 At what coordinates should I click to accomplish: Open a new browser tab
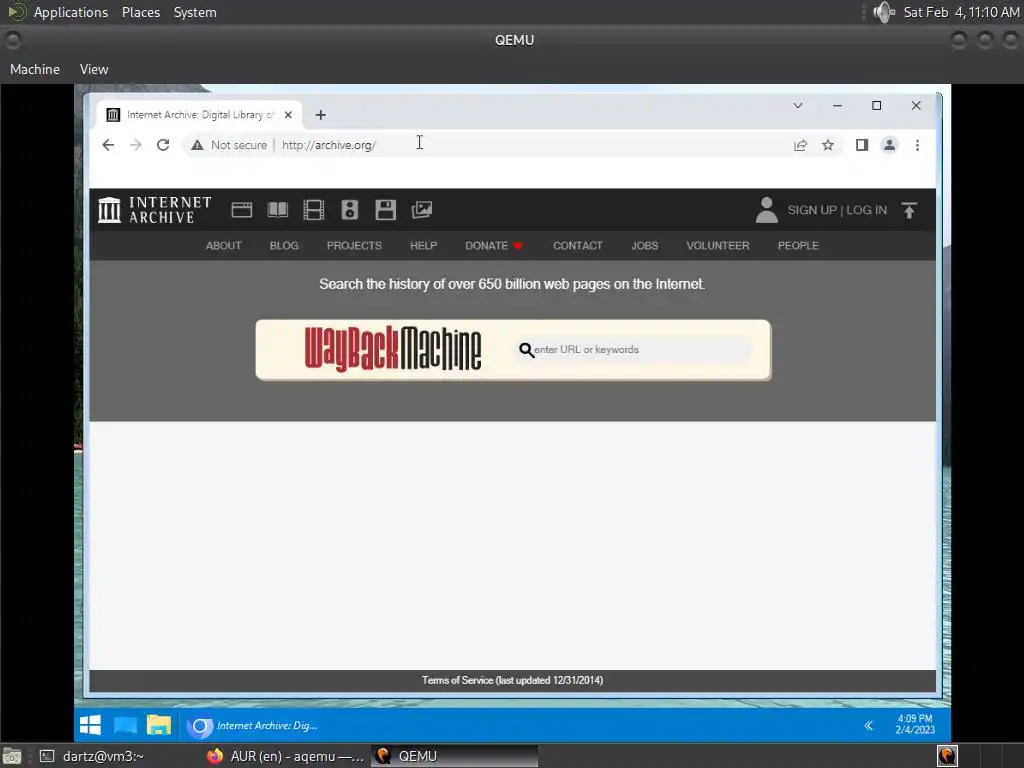coord(321,115)
